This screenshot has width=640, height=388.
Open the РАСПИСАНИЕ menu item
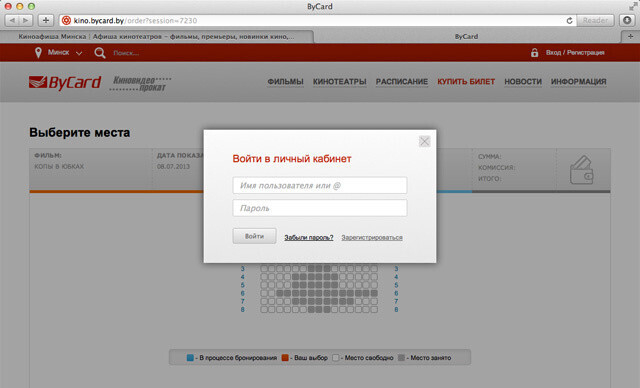402,82
